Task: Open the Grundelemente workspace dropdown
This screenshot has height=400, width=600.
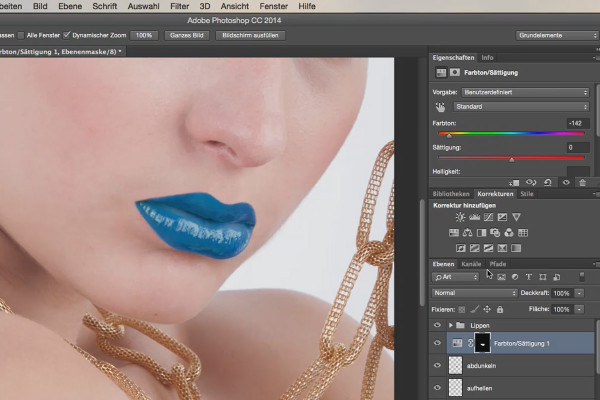Action: [x=557, y=35]
